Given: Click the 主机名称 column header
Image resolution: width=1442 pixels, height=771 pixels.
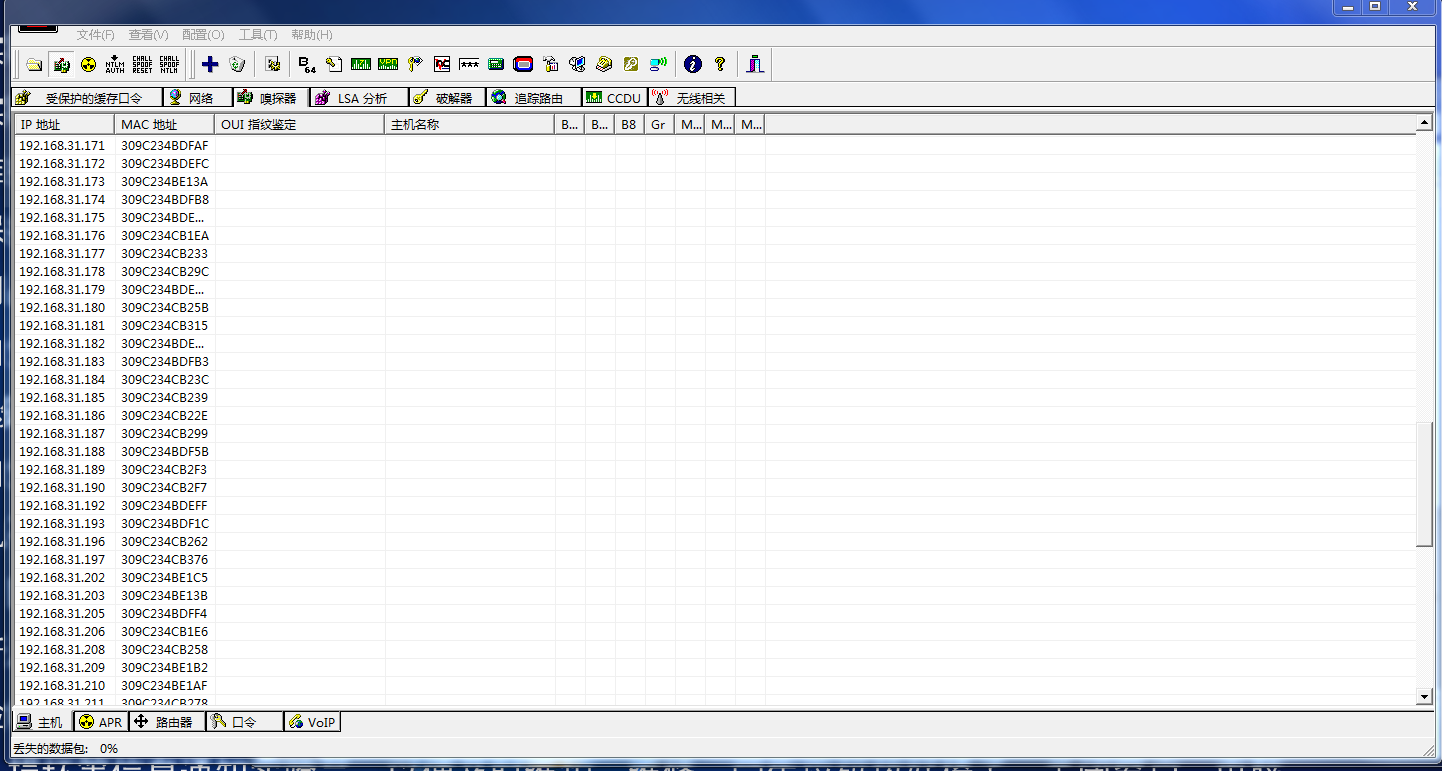Looking at the screenshot, I should click(x=470, y=125).
